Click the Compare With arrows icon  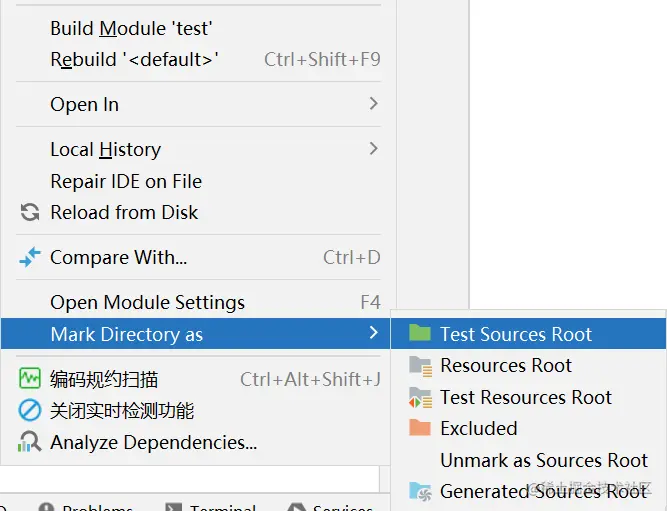30,258
